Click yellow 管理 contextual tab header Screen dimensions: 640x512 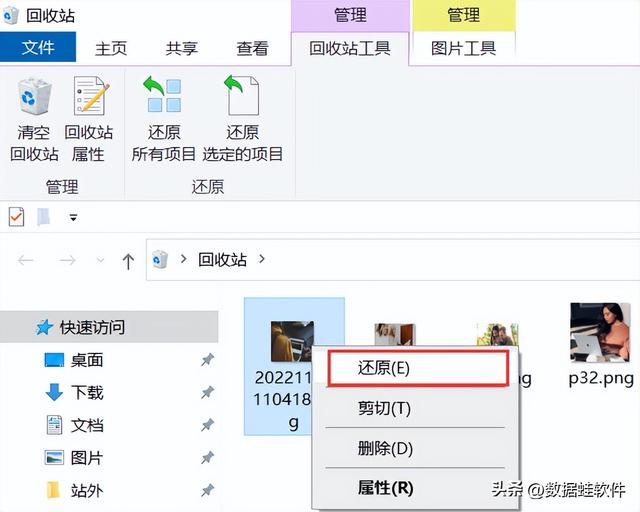pos(464,16)
